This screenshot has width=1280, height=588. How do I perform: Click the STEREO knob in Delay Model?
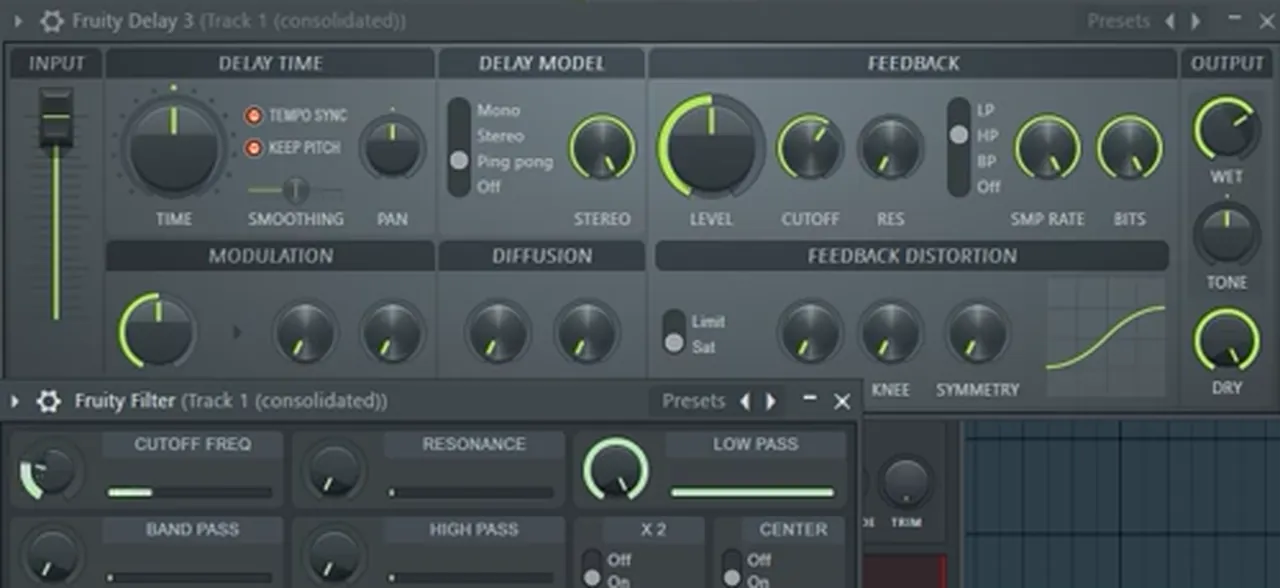(602, 148)
